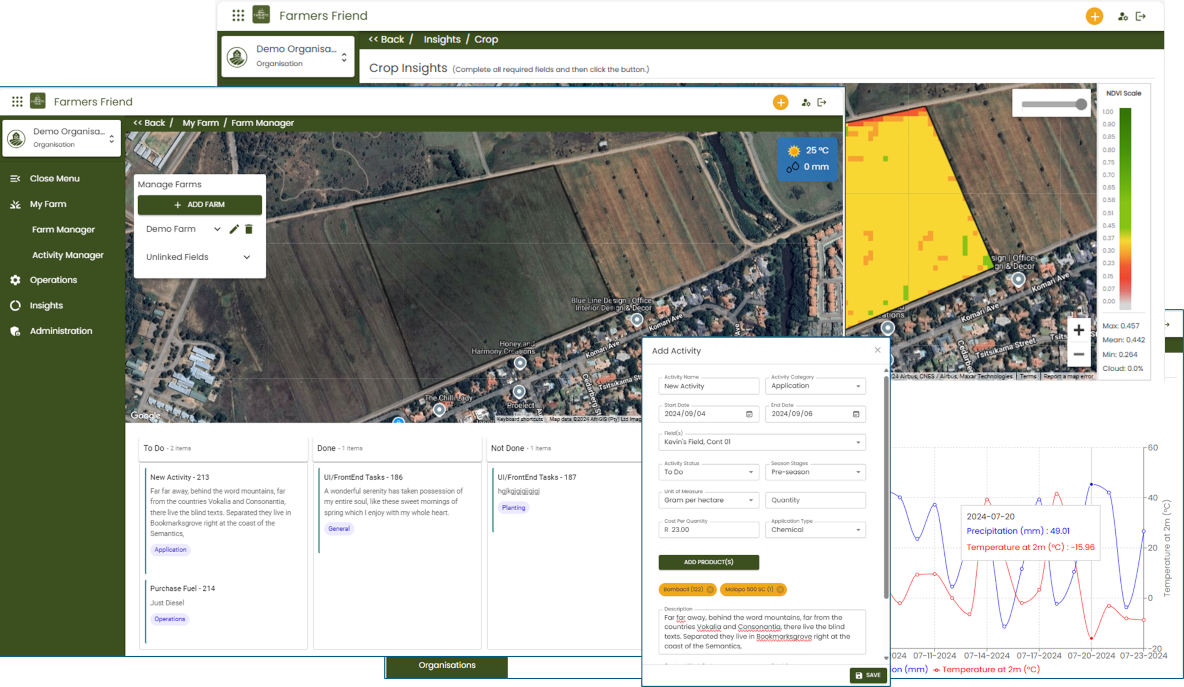Open user account icon in Crop Insights header
The width and height of the screenshot is (1184, 687).
click(x=1123, y=16)
